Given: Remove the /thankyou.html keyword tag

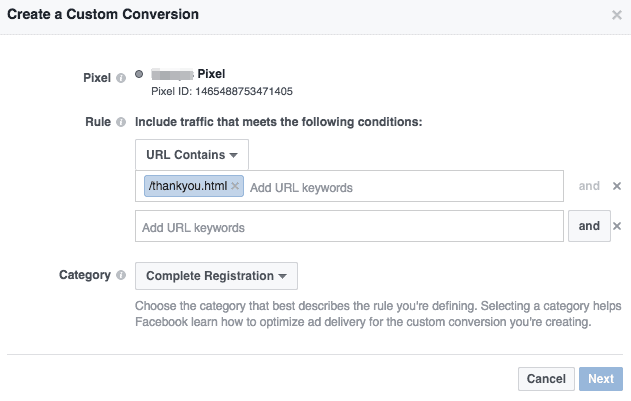Looking at the screenshot, I should tap(235, 186).
